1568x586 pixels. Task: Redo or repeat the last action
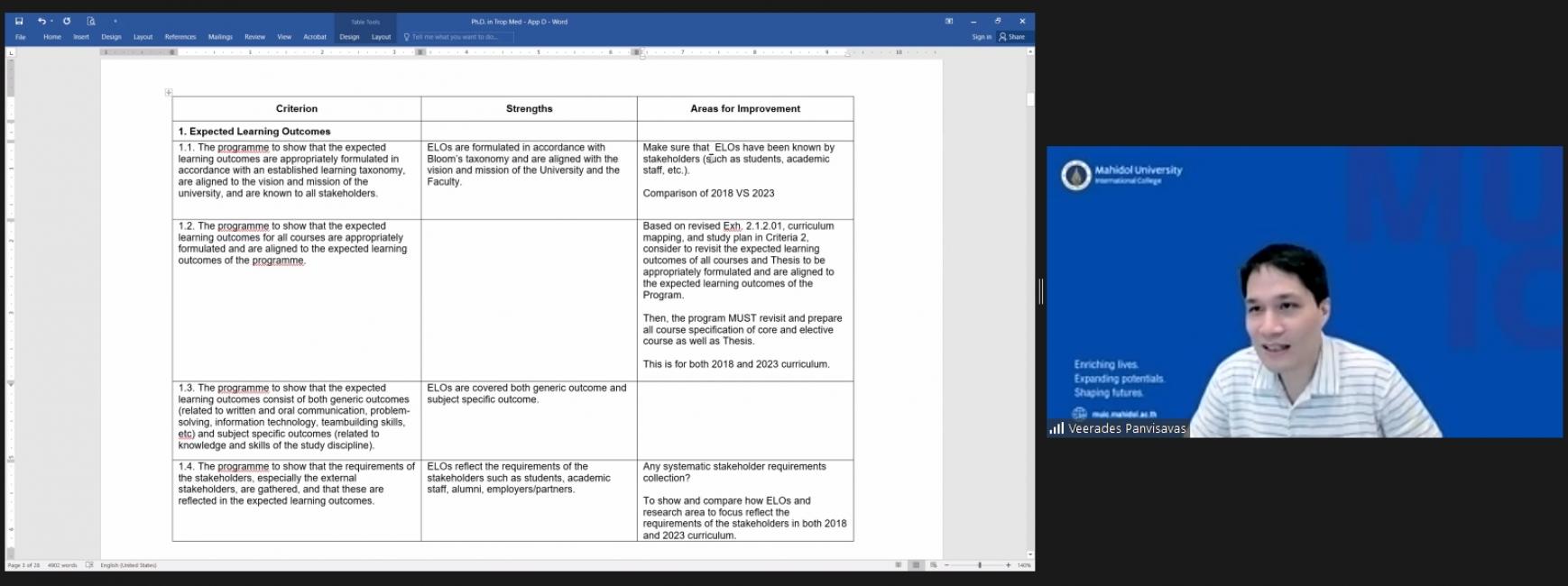click(67, 21)
